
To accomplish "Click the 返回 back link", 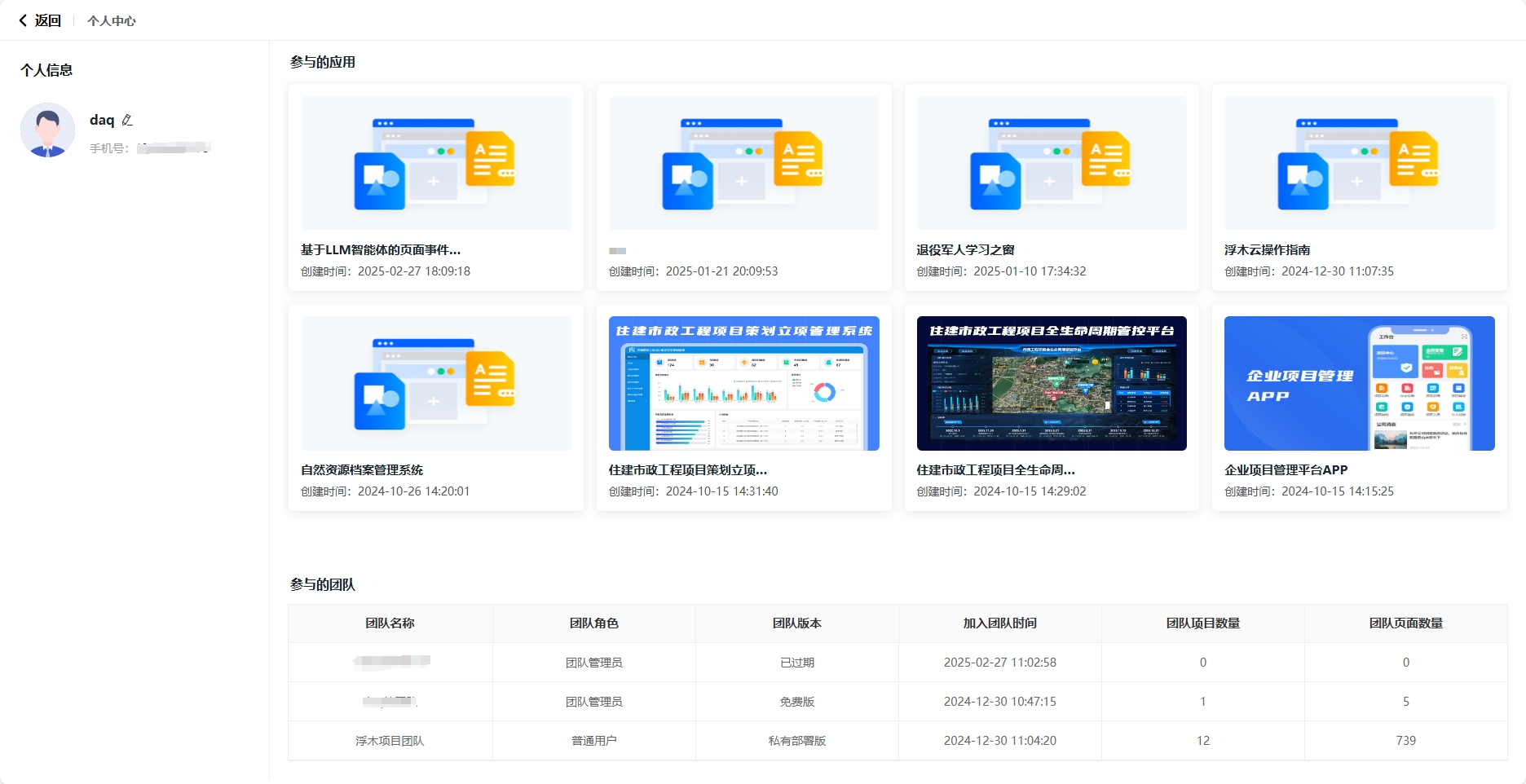I will [x=47, y=20].
